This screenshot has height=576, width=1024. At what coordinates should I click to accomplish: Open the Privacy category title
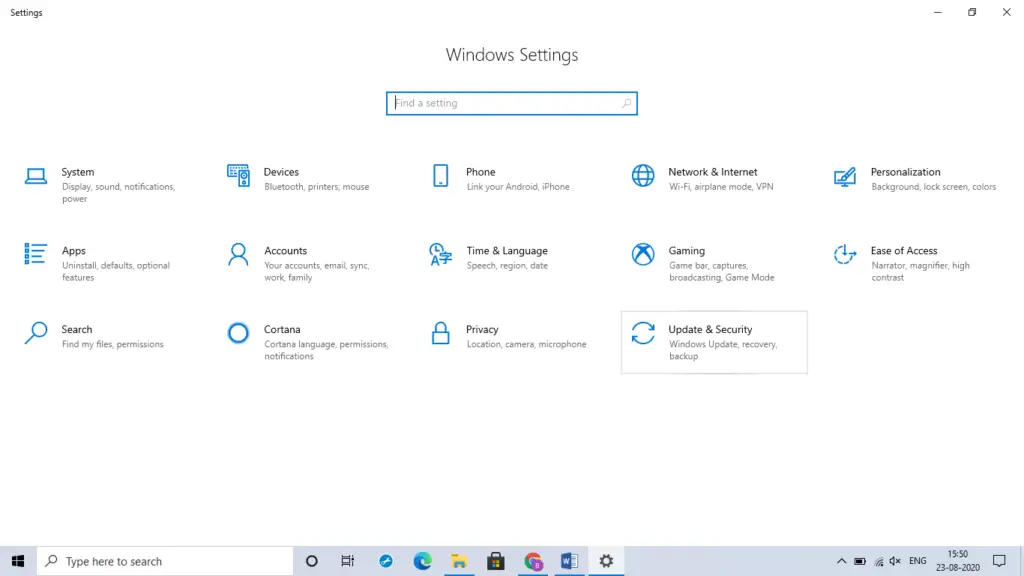tap(482, 329)
